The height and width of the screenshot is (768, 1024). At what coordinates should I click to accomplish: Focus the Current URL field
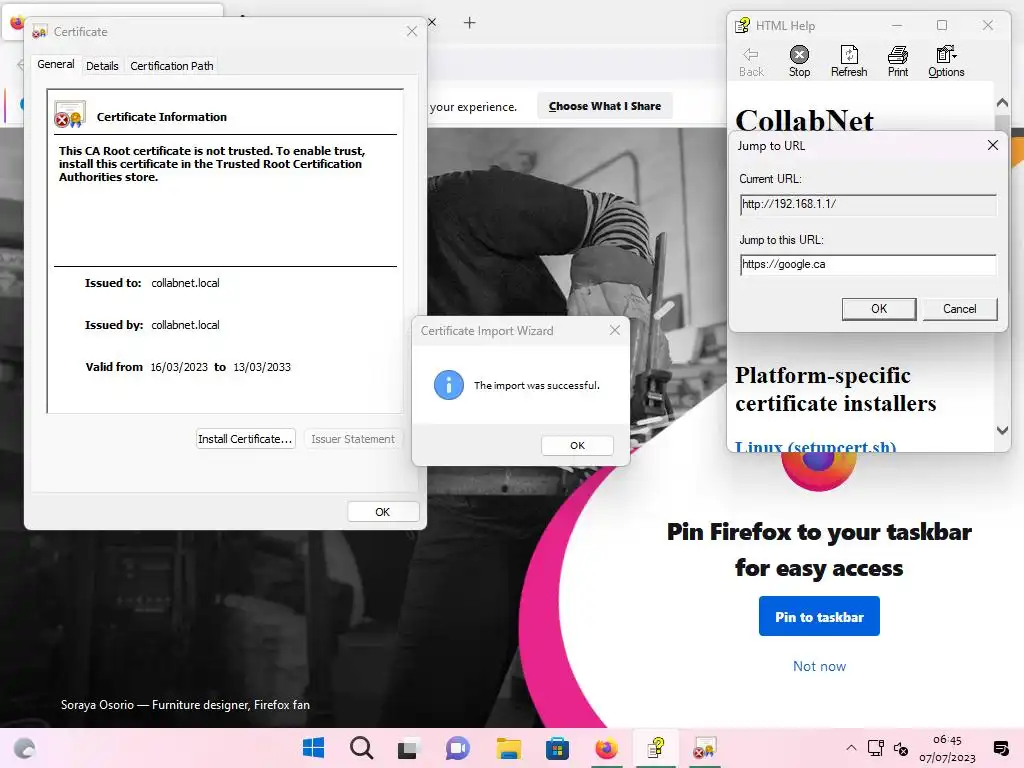tap(868, 204)
